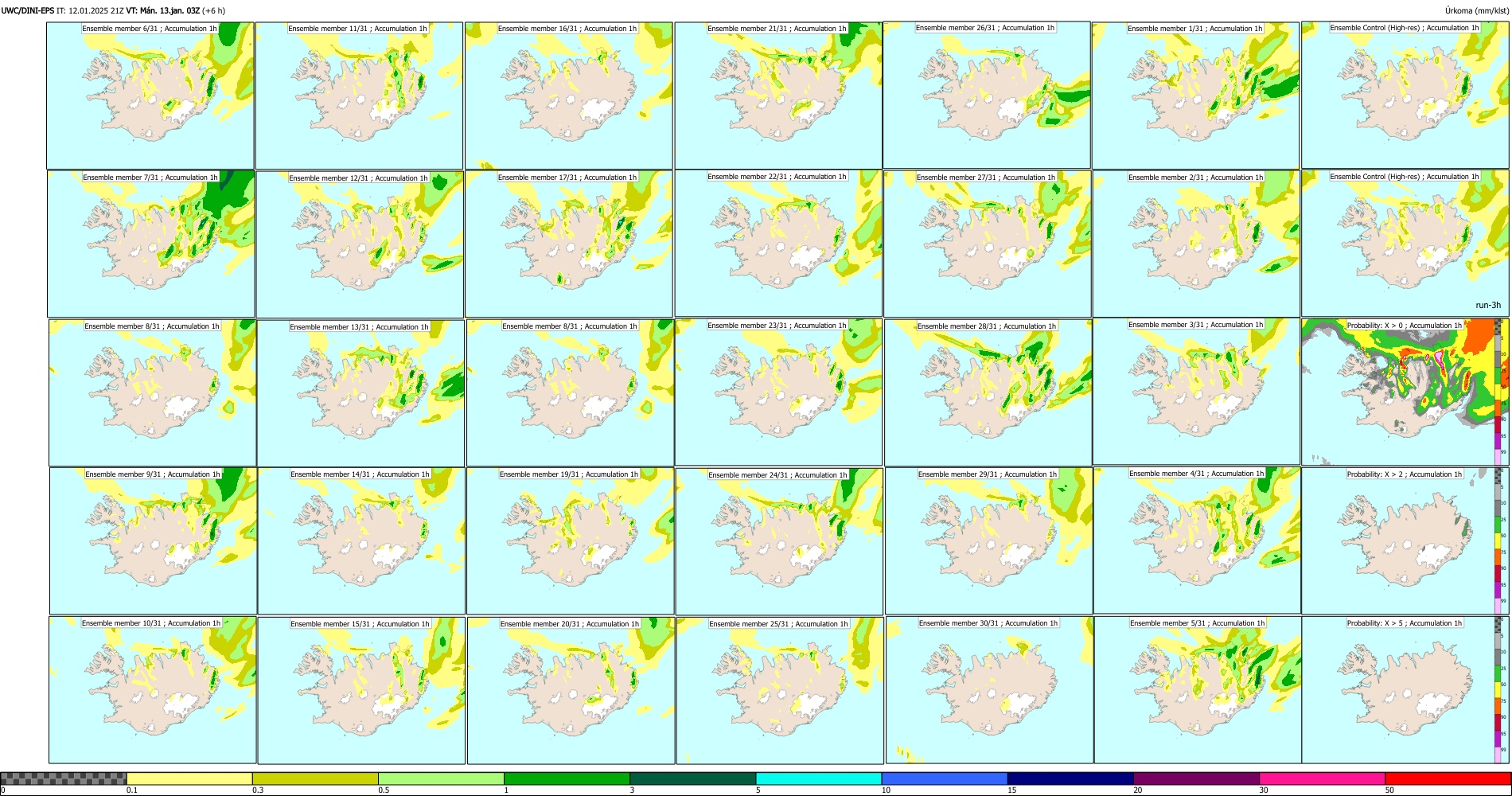View the Ensemble member 10/31 map panel
The width and height of the screenshot is (1512, 796).
153,689
